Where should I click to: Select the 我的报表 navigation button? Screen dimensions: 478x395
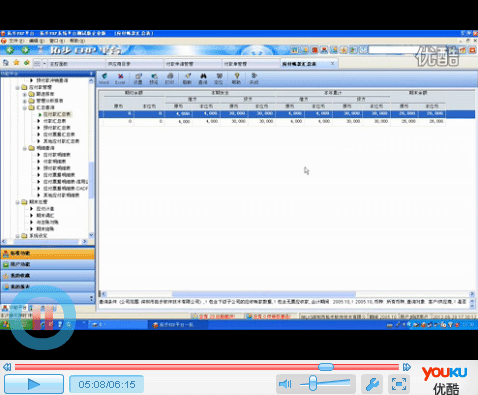(48, 287)
